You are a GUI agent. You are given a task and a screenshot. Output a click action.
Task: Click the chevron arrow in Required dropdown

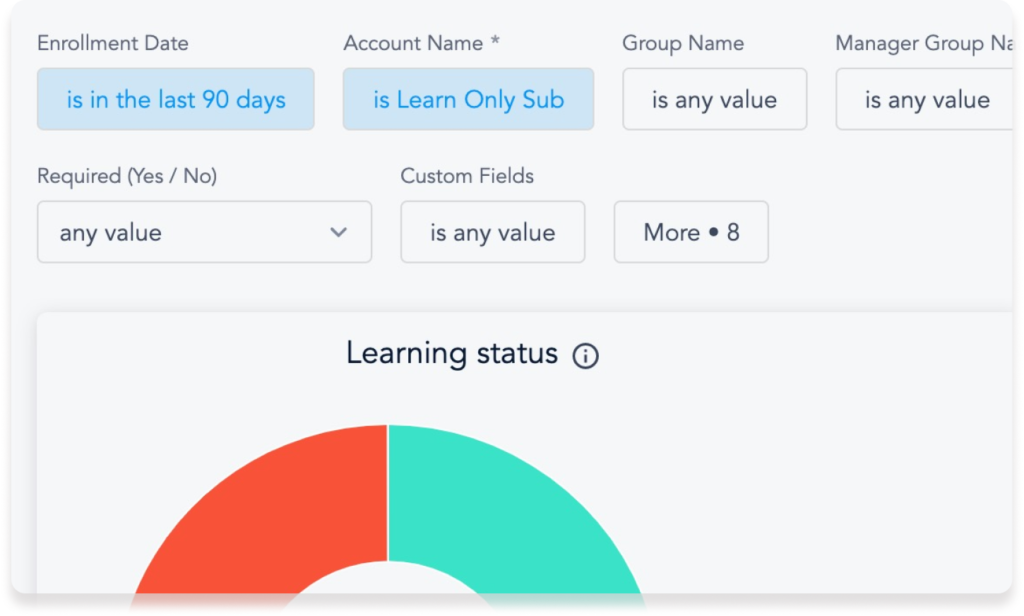[x=339, y=233]
